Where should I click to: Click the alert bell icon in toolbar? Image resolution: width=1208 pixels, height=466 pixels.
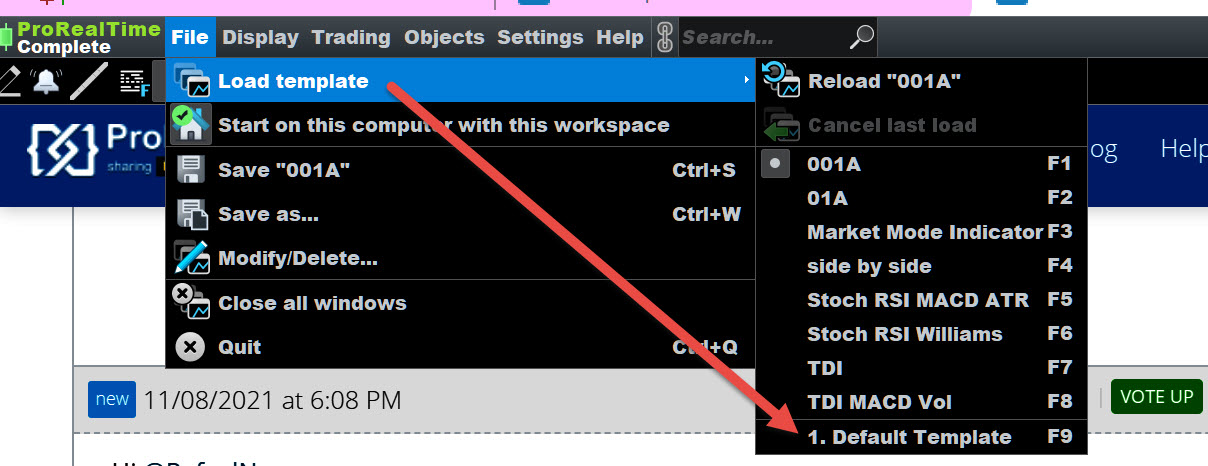tap(46, 81)
